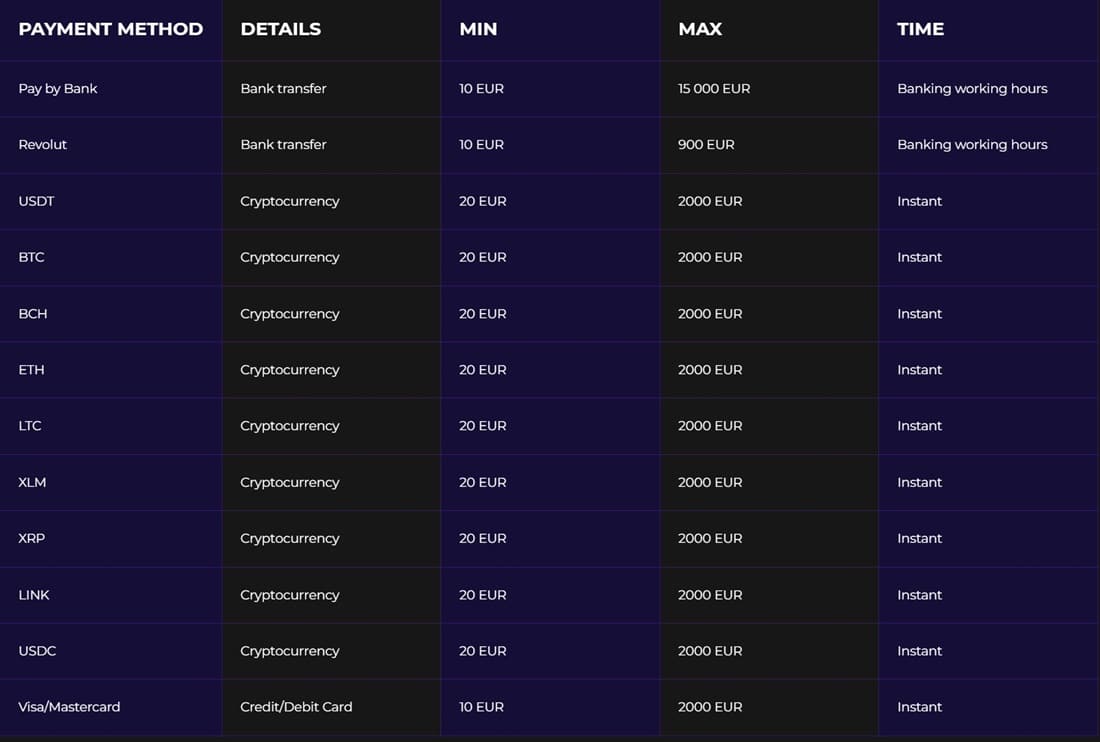Click the MAX column header

[x=700, y=29]
